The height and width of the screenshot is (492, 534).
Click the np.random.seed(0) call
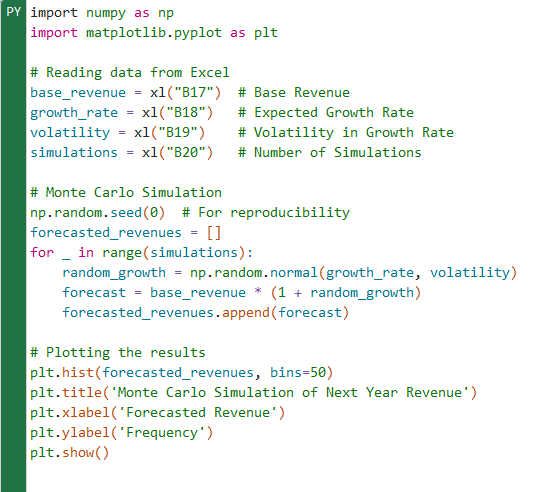(98, 213)
